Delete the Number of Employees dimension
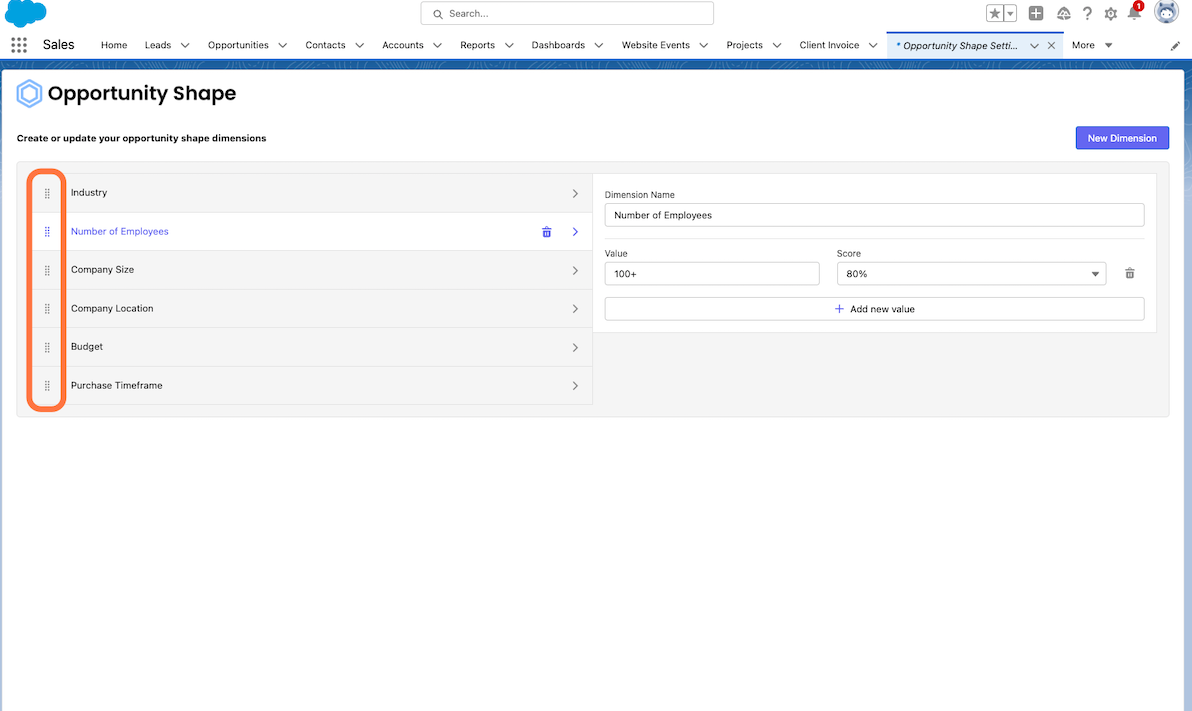Viewport: 1192px width, 711px height. (547, 232)
